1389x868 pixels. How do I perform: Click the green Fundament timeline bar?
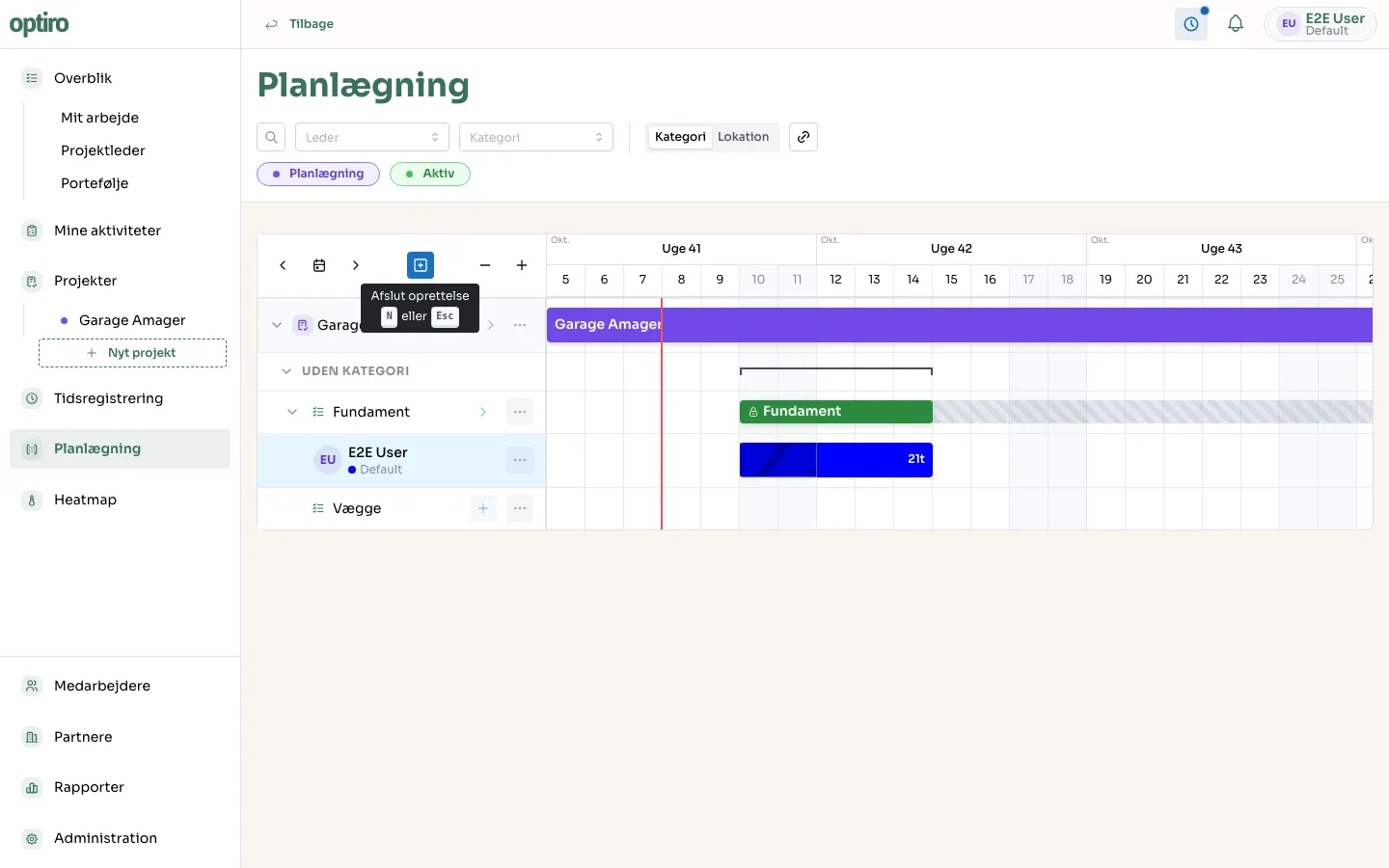tap(836, 412)
